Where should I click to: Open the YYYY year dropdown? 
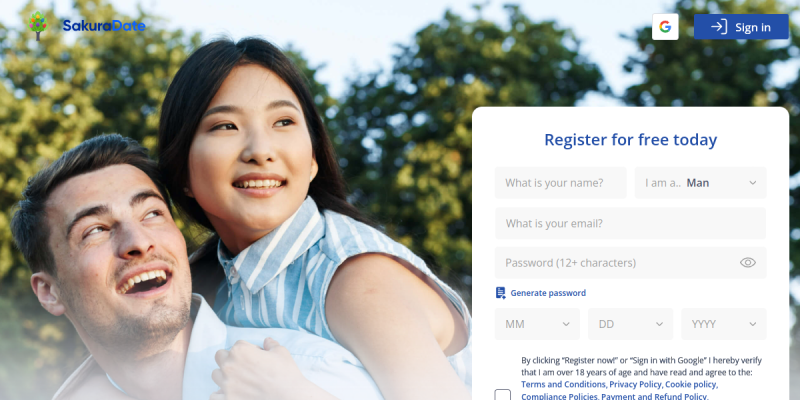(723, 324)
